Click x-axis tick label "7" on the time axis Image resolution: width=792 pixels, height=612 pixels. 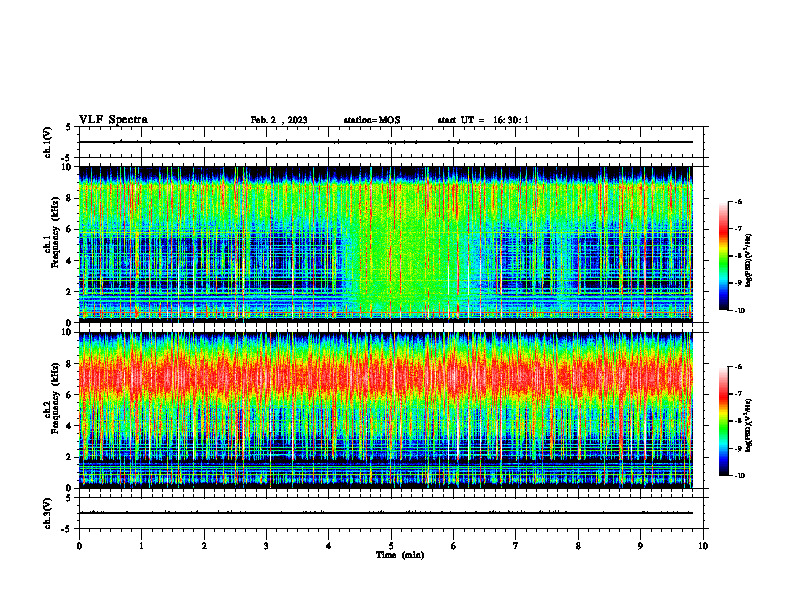click(516, 546)
